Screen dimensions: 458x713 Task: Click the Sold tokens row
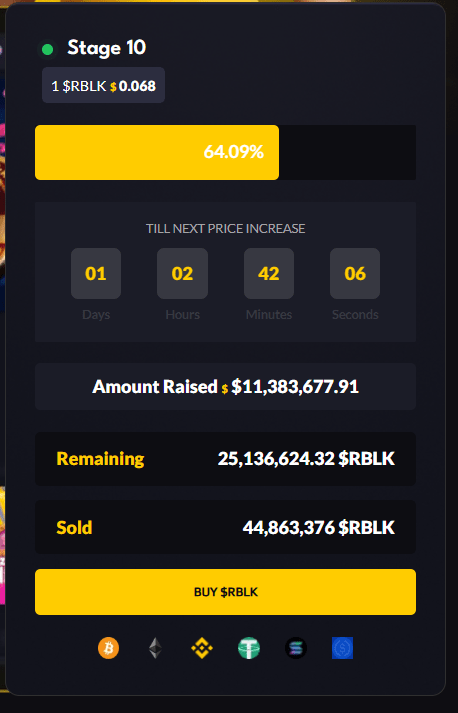pyautogui.click(x=226, y=527)
